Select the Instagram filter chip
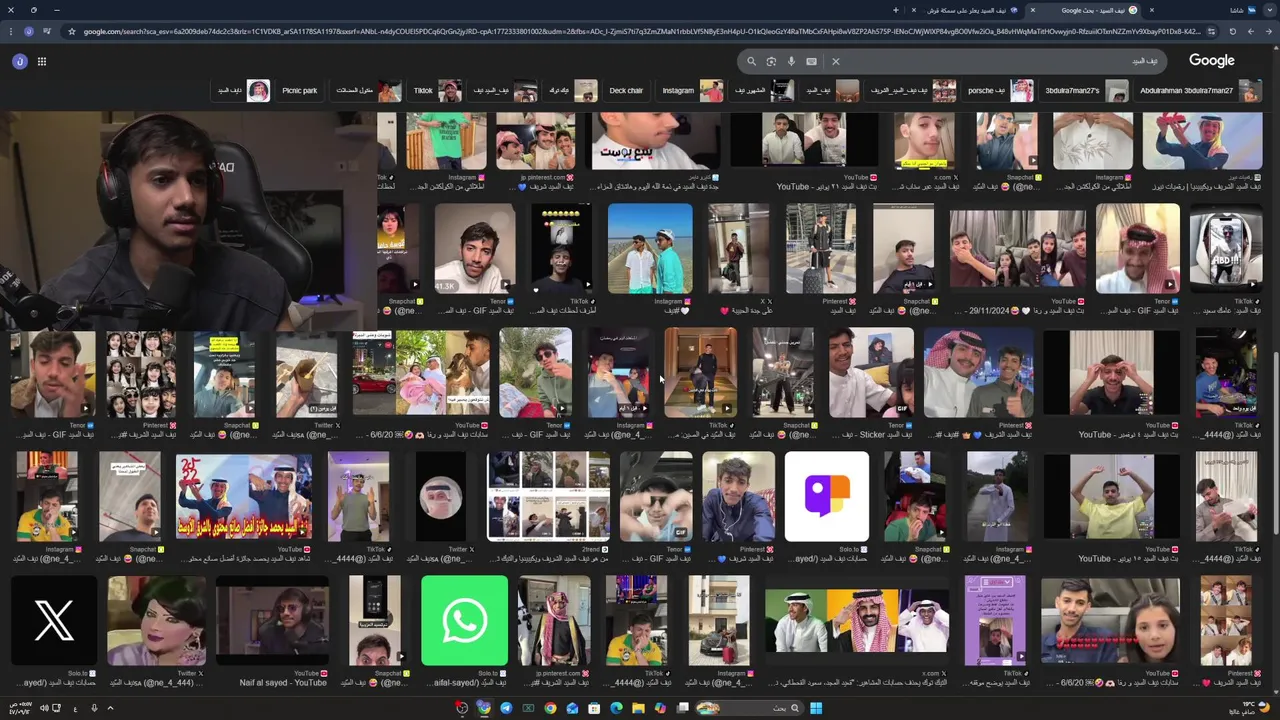Viewport: 1280px width, 720px height. pyautogui.click(x=691, y=91)
